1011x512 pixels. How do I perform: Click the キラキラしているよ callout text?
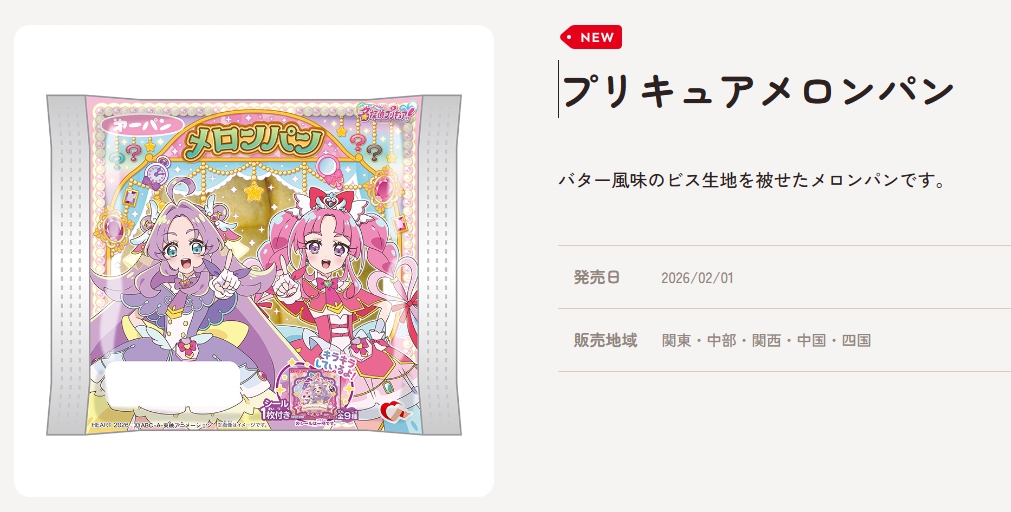click(x=337, y=365)
